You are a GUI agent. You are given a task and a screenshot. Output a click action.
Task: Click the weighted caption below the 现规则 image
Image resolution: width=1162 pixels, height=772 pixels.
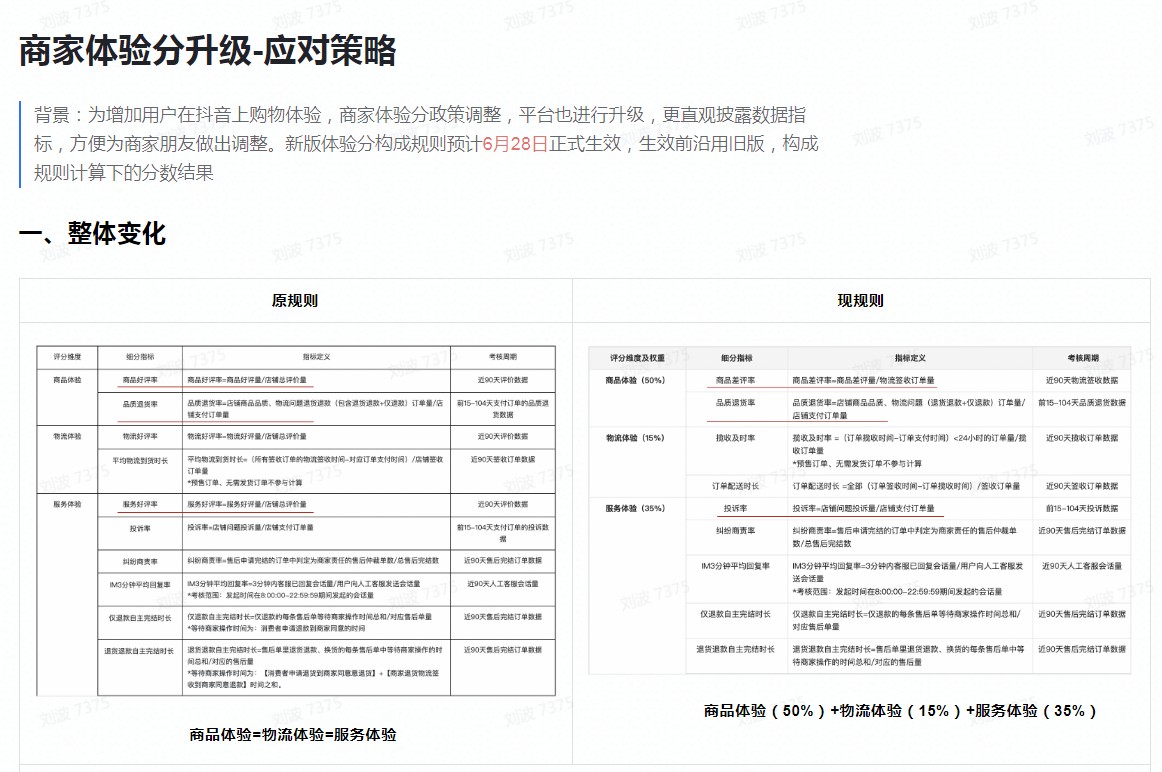[899, 711]
